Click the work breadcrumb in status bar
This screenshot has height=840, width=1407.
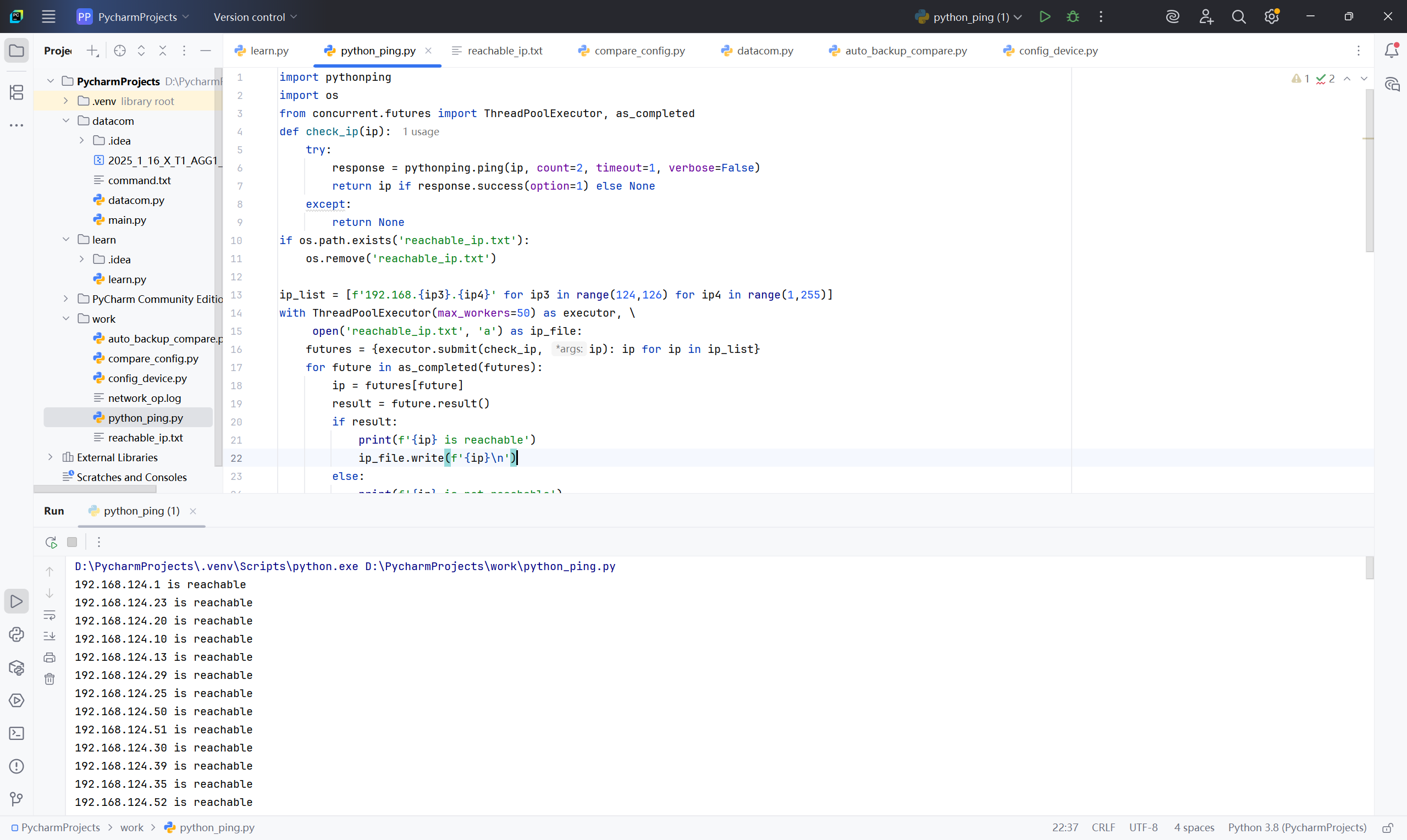(x=133, y=827)
